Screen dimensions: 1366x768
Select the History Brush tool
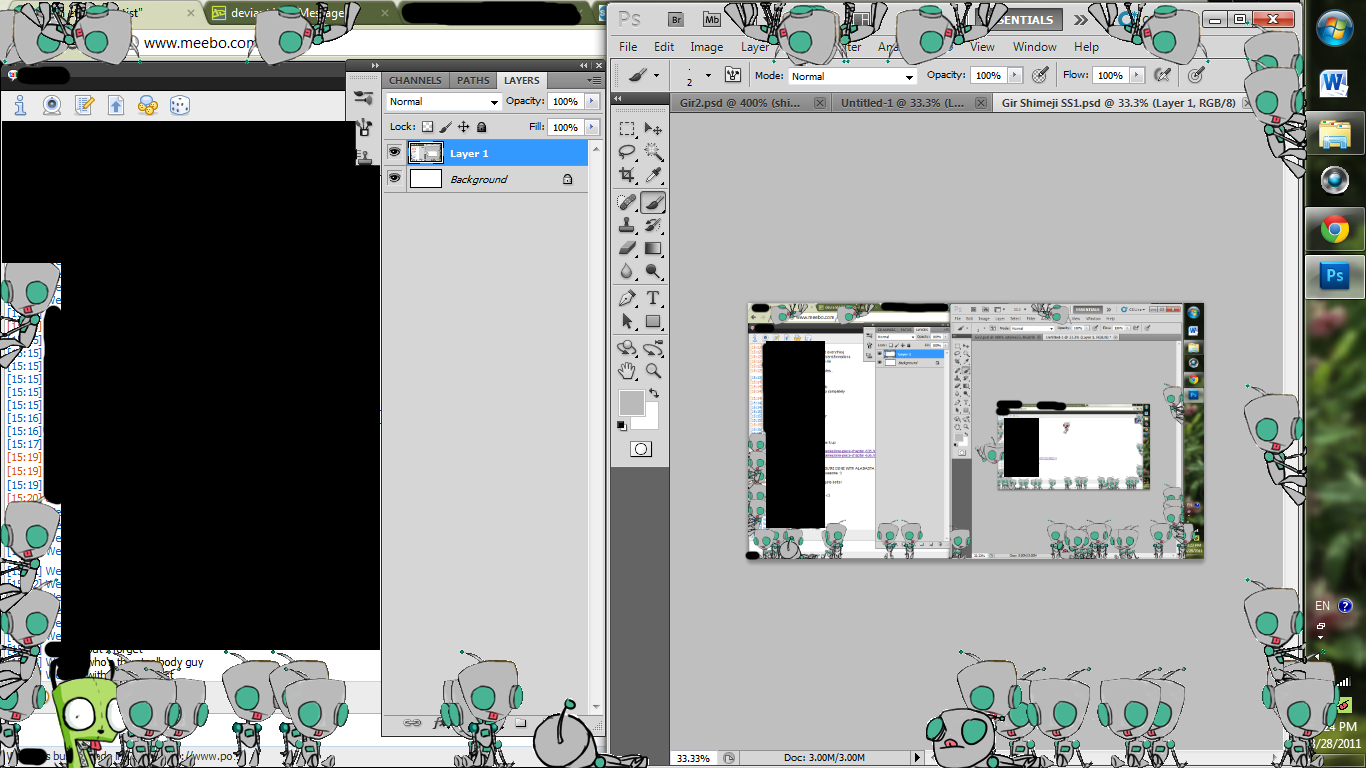[x=653, y=225]
